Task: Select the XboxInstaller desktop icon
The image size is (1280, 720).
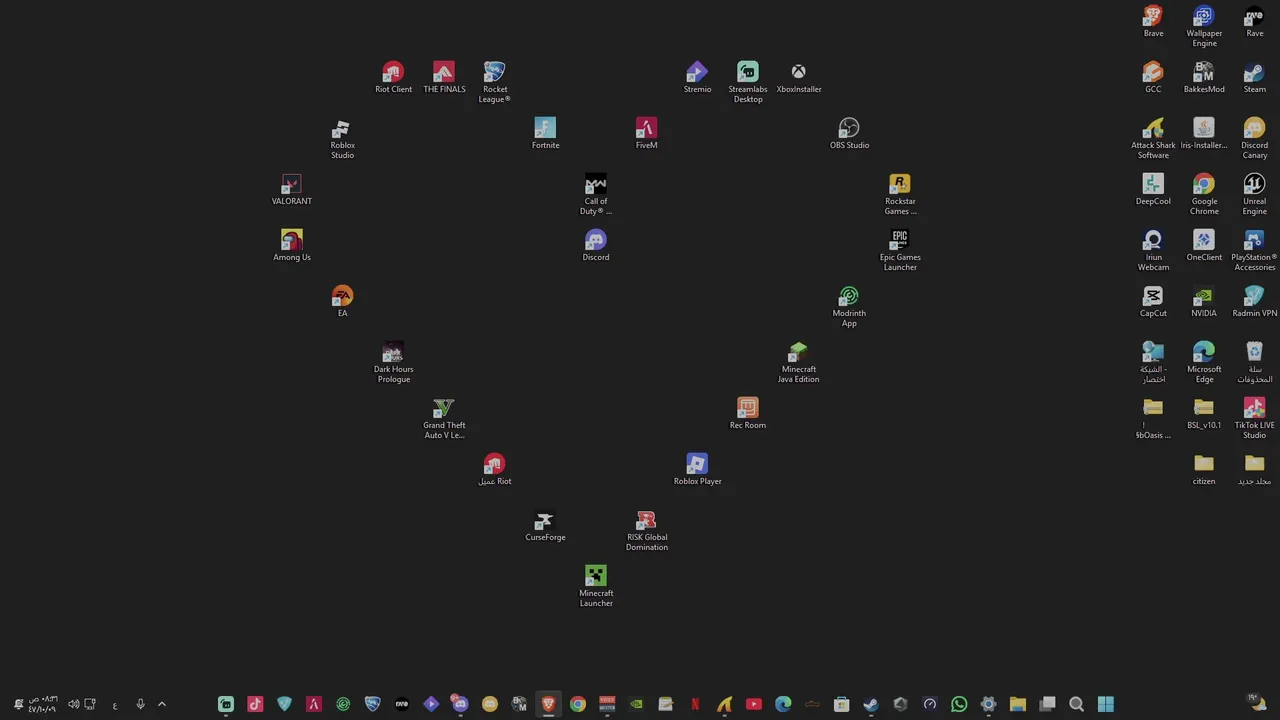Action: click(798, 77)
